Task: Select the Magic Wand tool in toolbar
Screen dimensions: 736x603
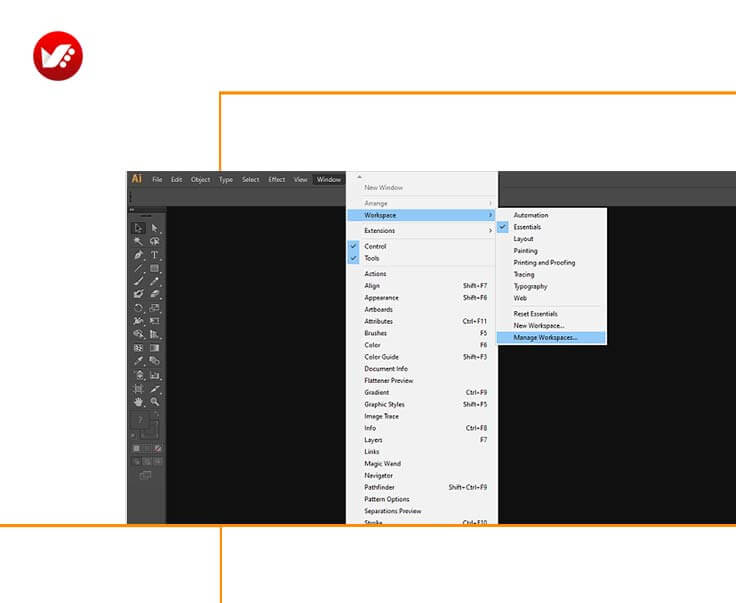Action: point(138,241)
